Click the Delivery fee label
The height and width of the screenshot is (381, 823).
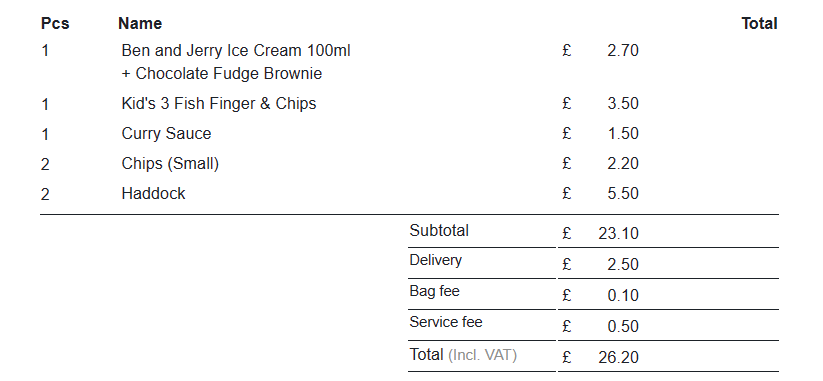(x=436, y=260)
